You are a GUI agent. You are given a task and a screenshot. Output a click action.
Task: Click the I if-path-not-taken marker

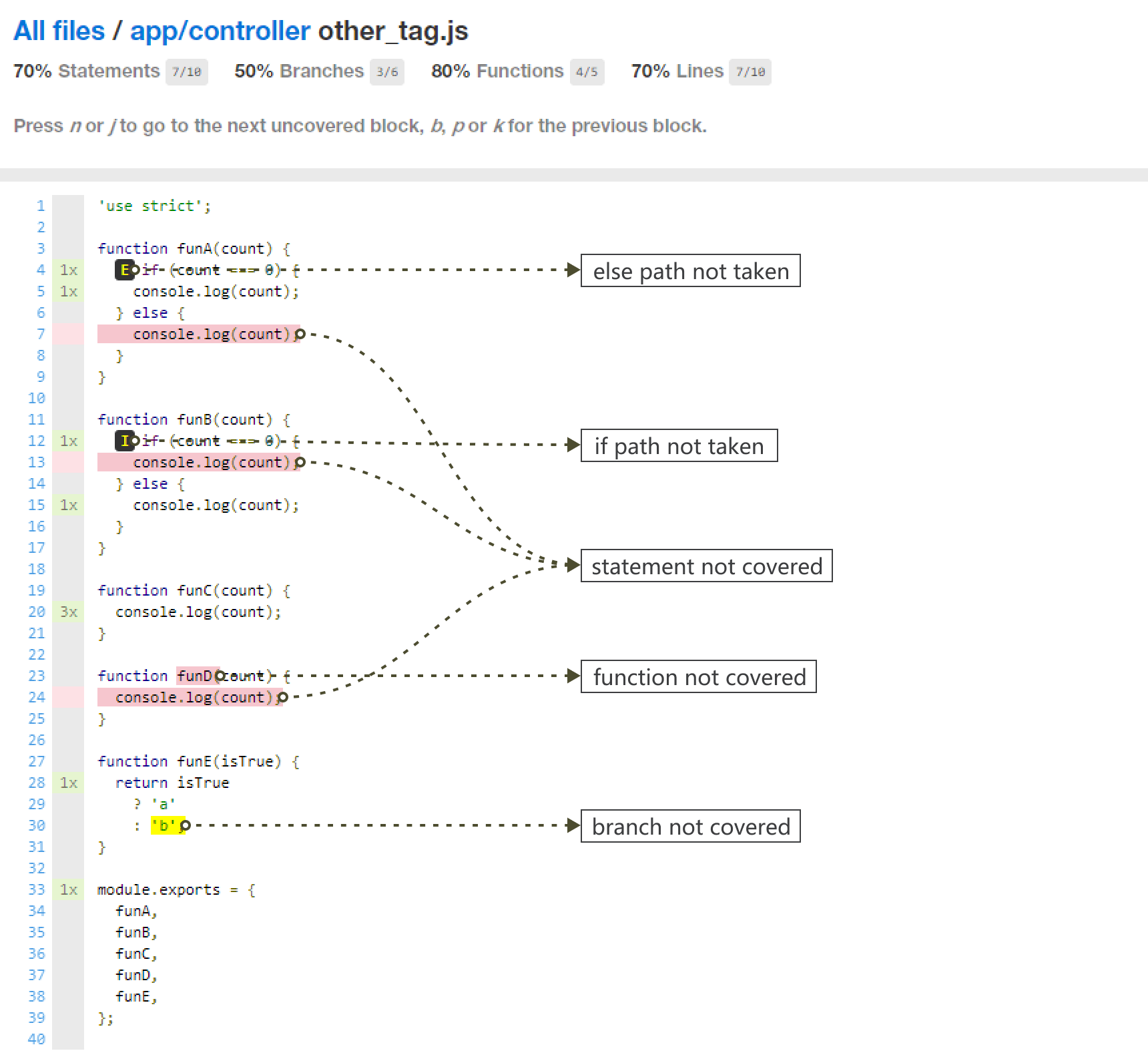click(124, 441)
